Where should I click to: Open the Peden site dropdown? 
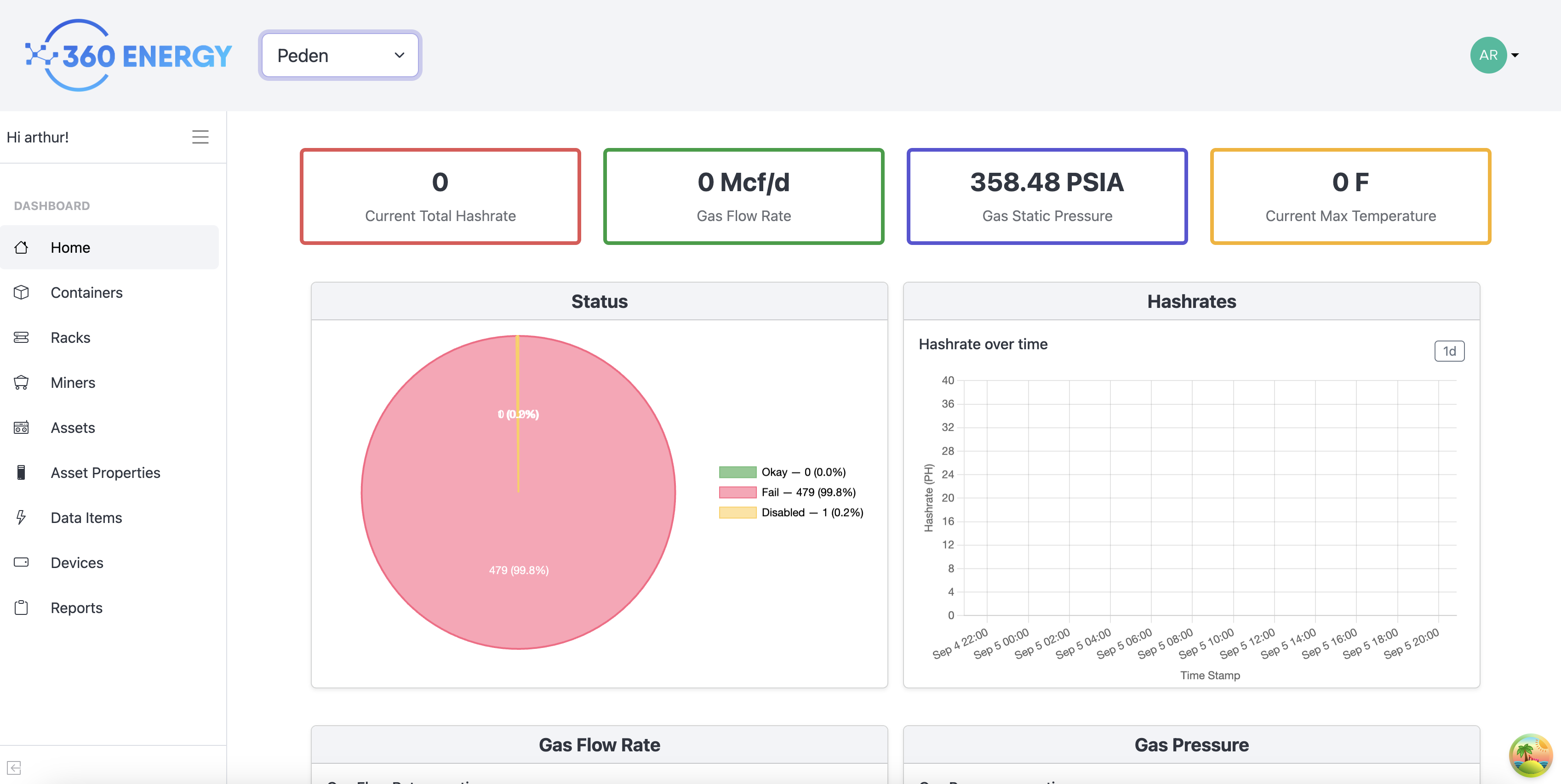340,55
